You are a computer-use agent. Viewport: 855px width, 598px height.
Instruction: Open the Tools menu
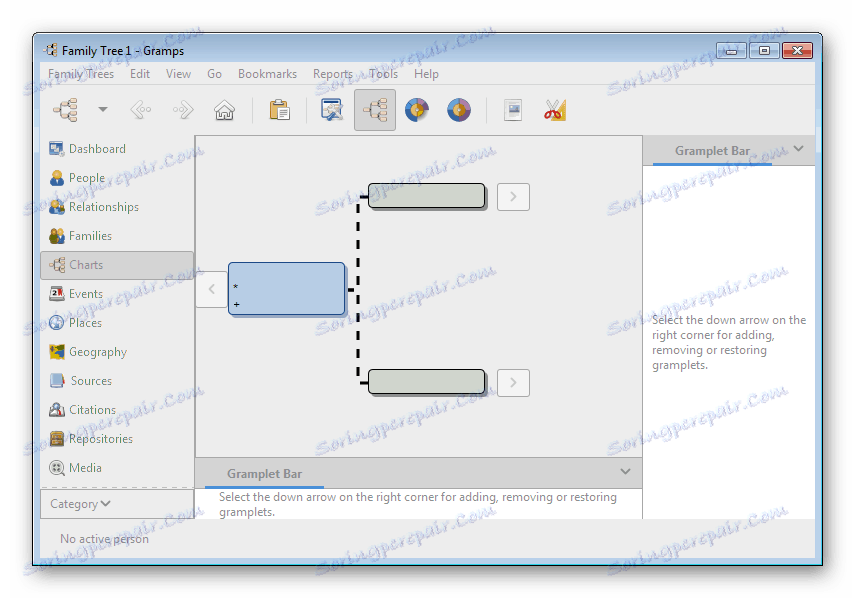coord(383,74)
